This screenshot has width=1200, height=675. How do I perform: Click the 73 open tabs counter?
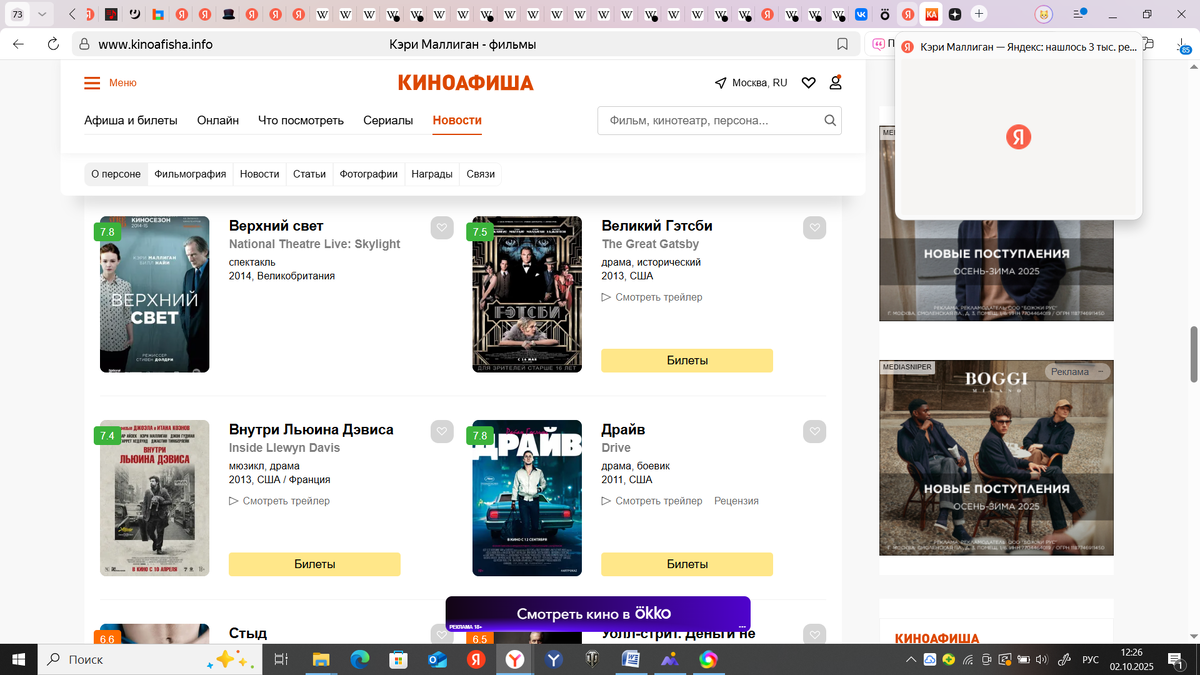17,14
